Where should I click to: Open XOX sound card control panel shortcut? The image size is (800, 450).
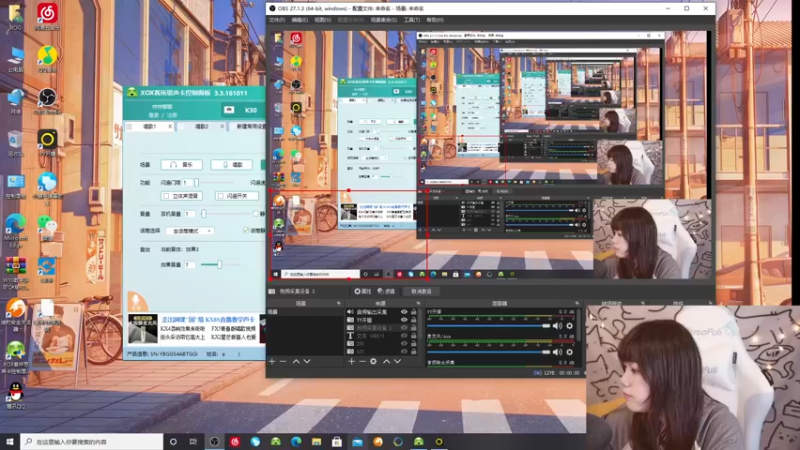click(15, 357)
